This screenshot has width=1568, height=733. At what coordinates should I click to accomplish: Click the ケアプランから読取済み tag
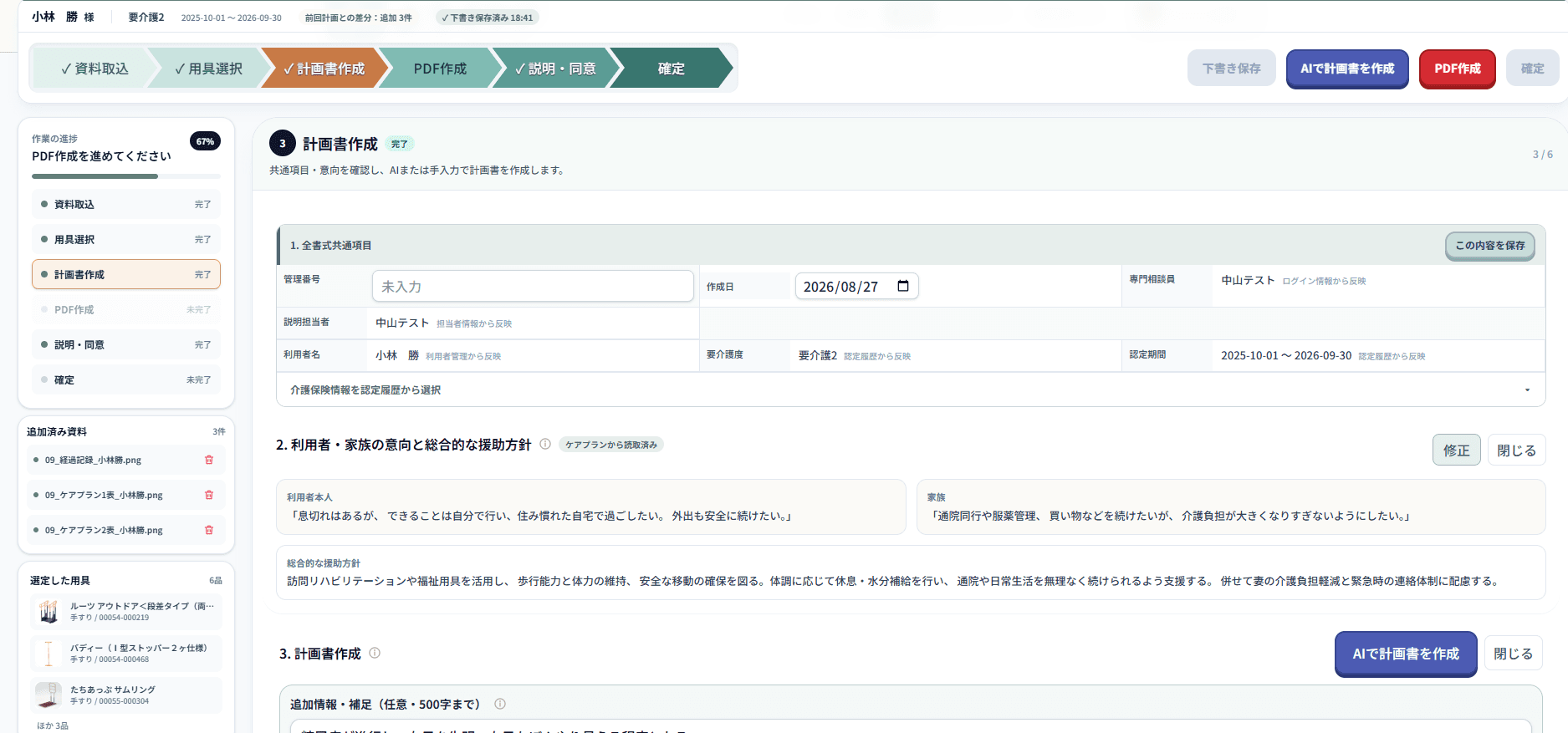tap(611, 445)
